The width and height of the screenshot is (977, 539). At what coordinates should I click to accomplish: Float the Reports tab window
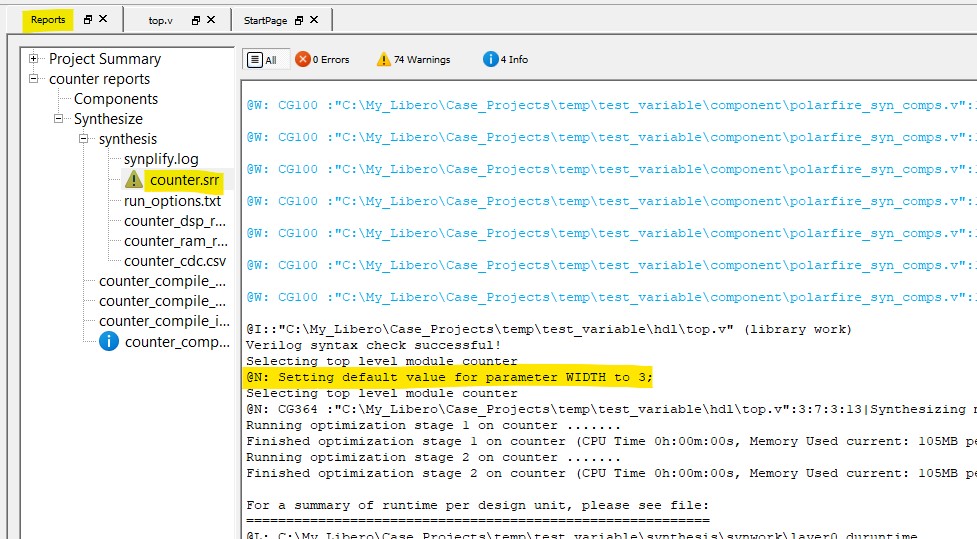click(x=88, y=20)
